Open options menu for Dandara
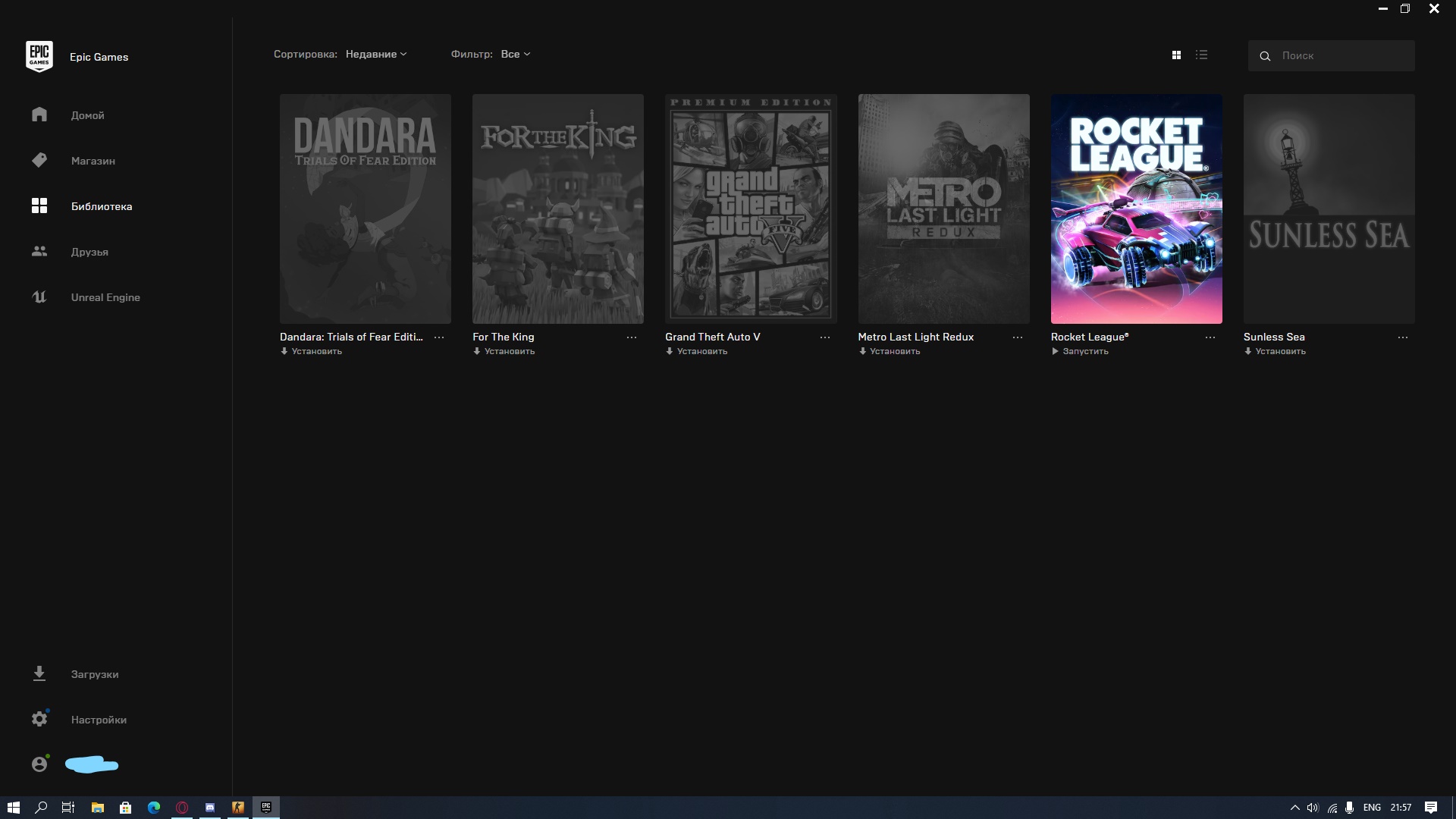Screen dimensions: 1456x819 coord(439,337)
